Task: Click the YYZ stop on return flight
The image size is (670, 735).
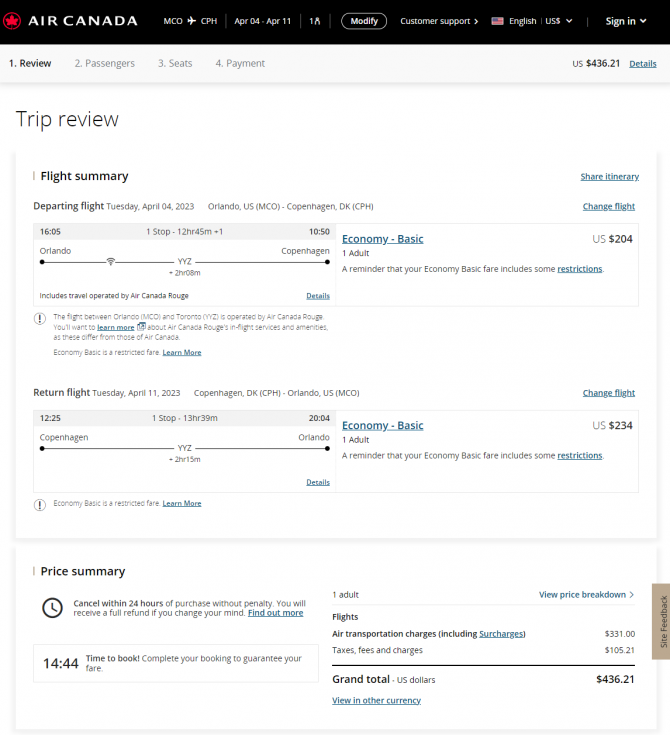Action: pos(184,448)
